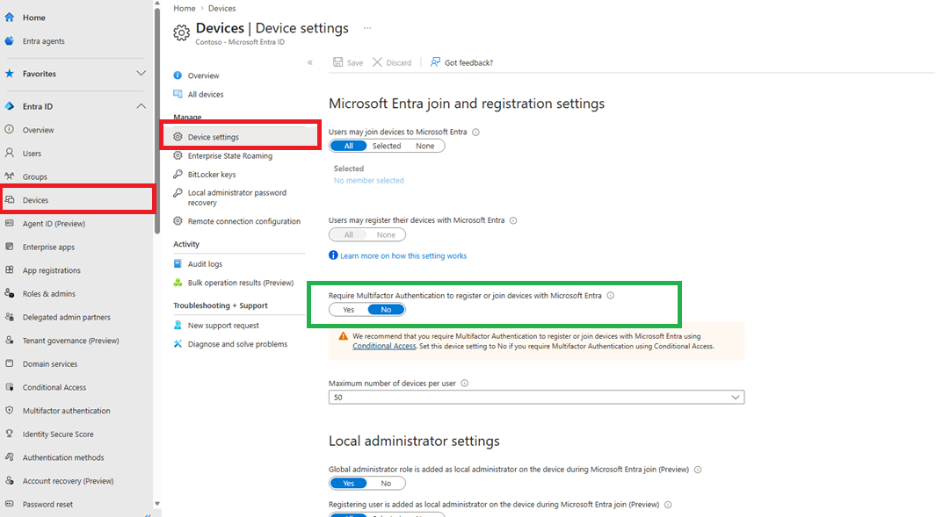The image size is (936, 517).
Task: Click greyed-out All under Users may register devices
Action: (349, 235)
